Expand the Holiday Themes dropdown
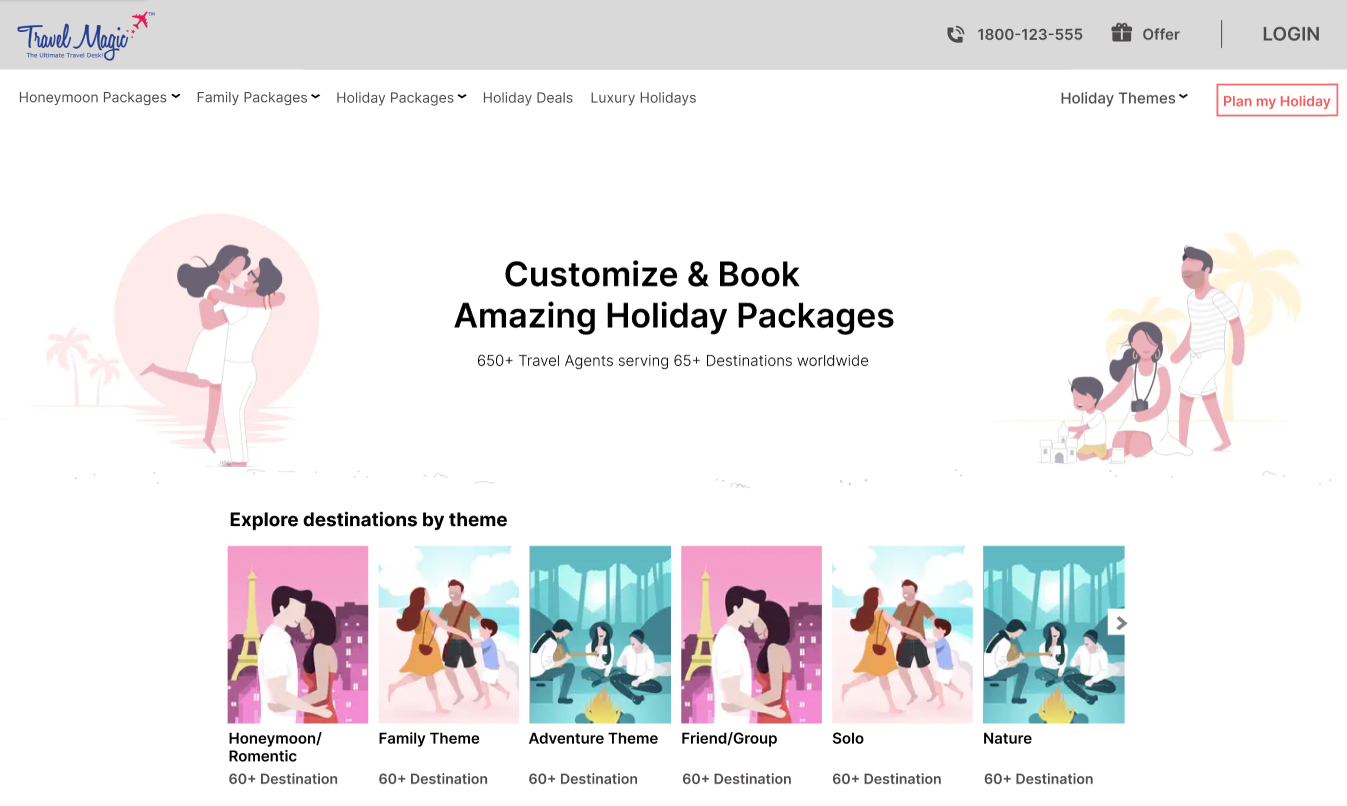The height and width of the screenshot is (806, 1347). [1123, 98]
